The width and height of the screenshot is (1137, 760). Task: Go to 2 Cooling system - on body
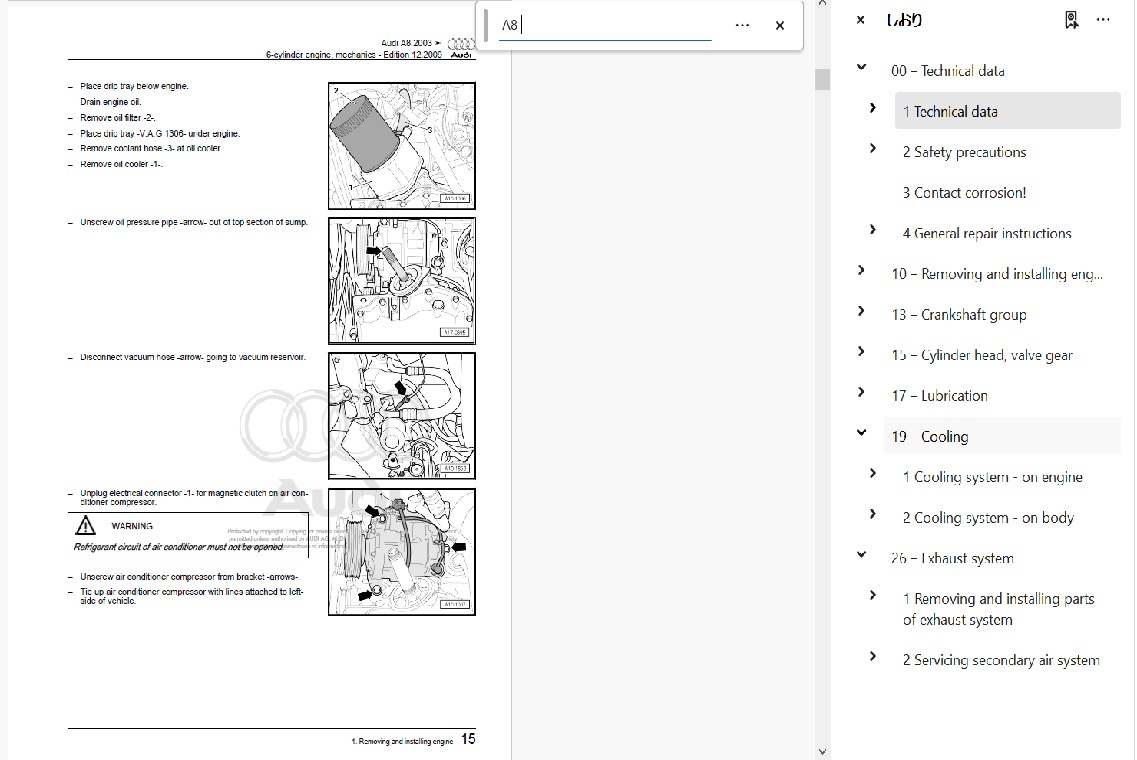(988, 517)
